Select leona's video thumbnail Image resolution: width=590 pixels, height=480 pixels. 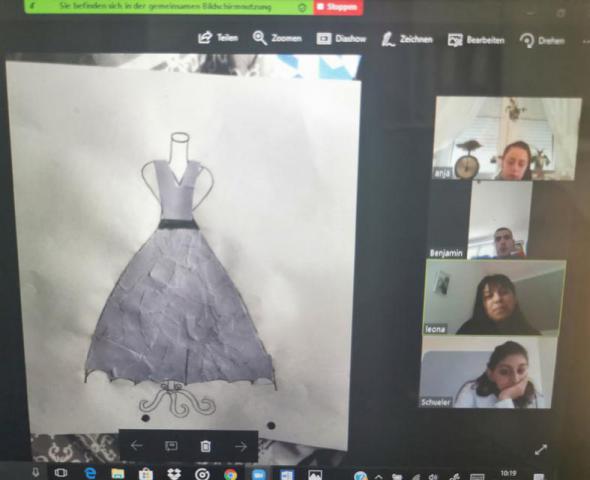tap(494, 297)
